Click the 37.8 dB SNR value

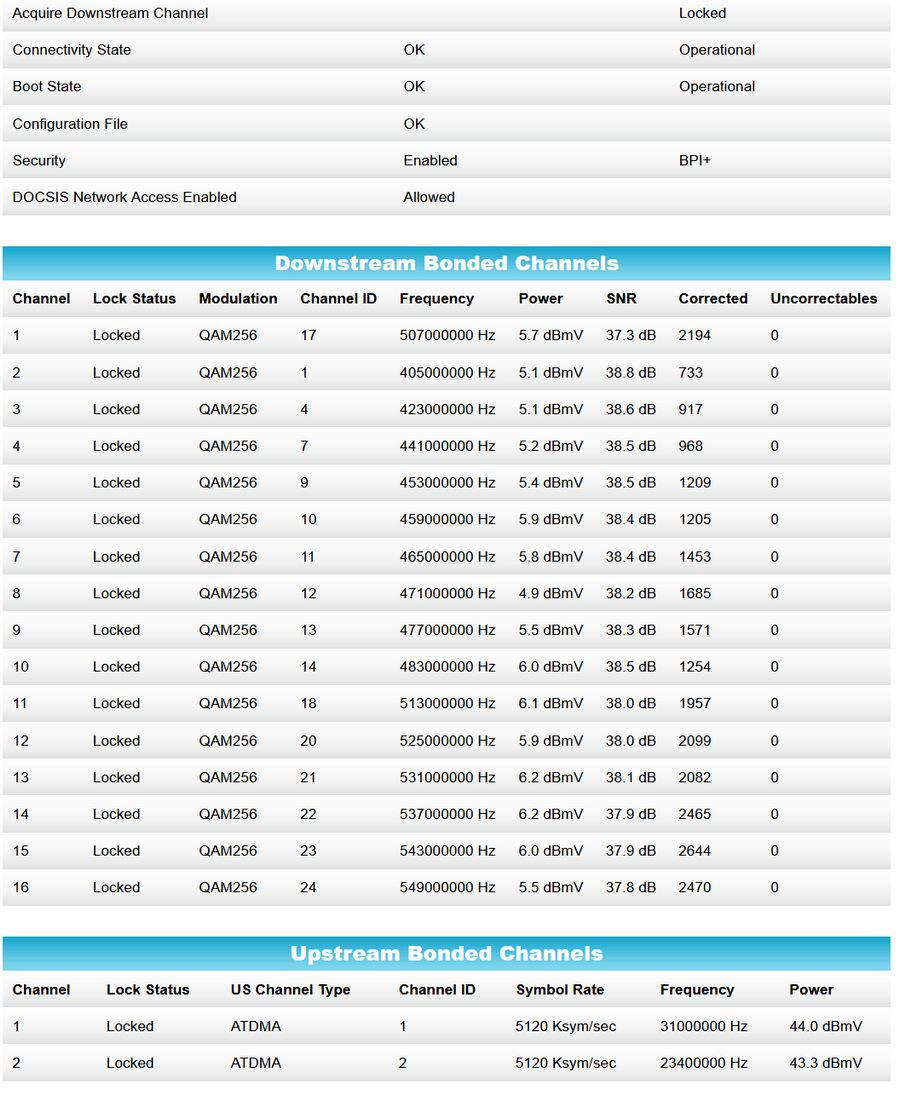(x=631, y=888)
